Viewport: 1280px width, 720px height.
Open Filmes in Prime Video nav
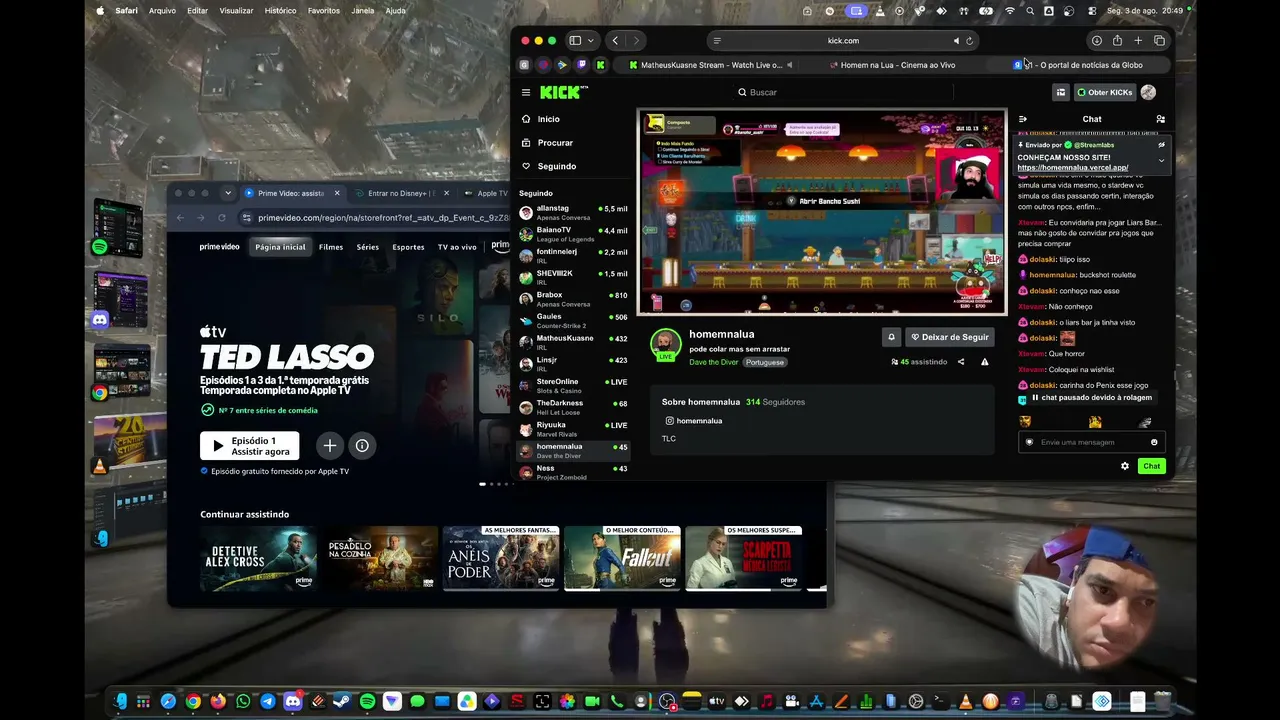[331, 247]
